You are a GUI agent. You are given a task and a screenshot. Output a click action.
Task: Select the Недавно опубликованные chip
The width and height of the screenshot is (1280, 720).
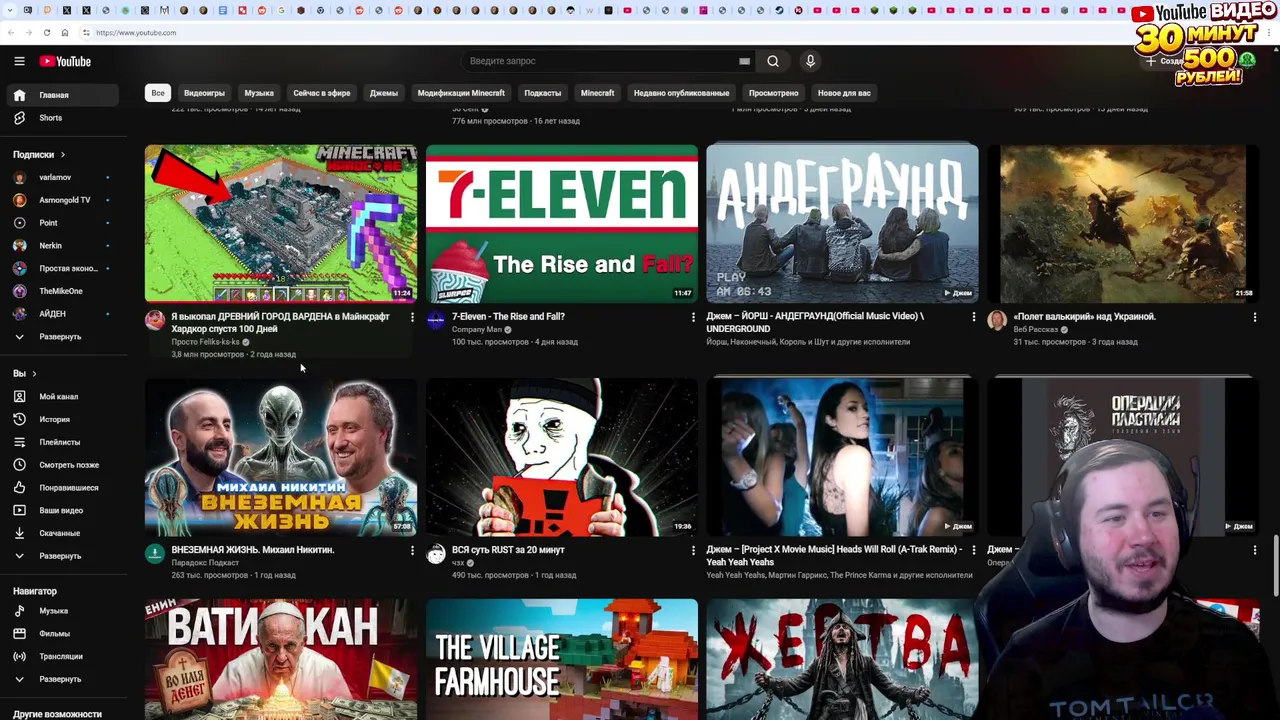click(681, 93)
